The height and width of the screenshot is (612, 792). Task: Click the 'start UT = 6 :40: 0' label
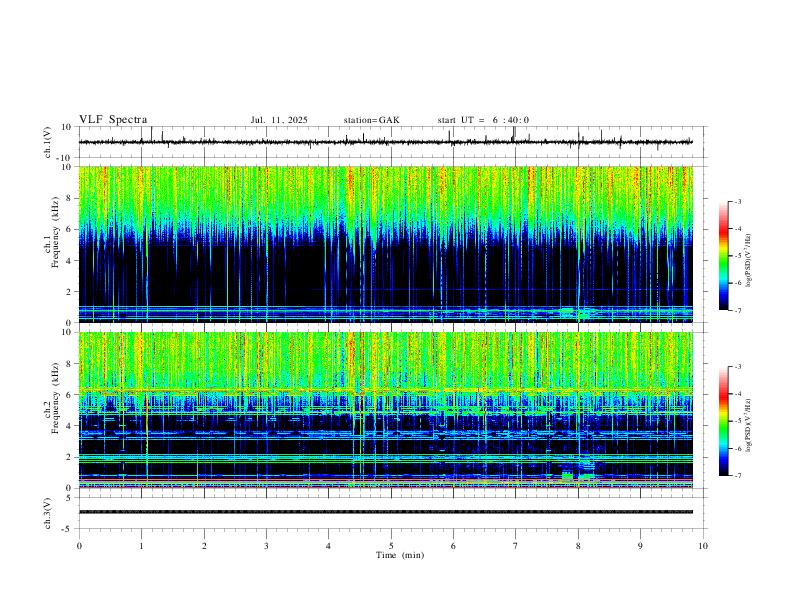coord(483,120)
